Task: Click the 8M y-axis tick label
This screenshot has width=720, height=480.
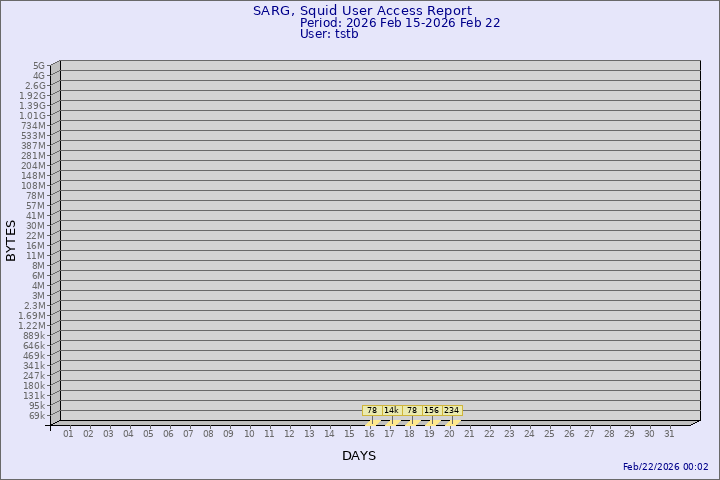Action: tap(38, 266)
